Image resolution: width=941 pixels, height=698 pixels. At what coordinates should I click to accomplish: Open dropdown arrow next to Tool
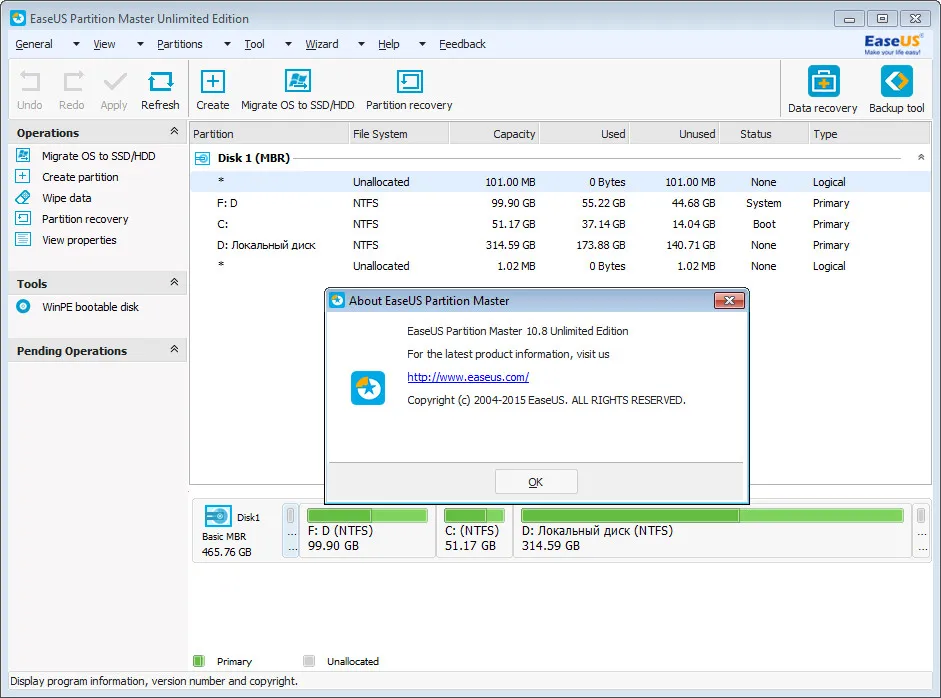288,44
